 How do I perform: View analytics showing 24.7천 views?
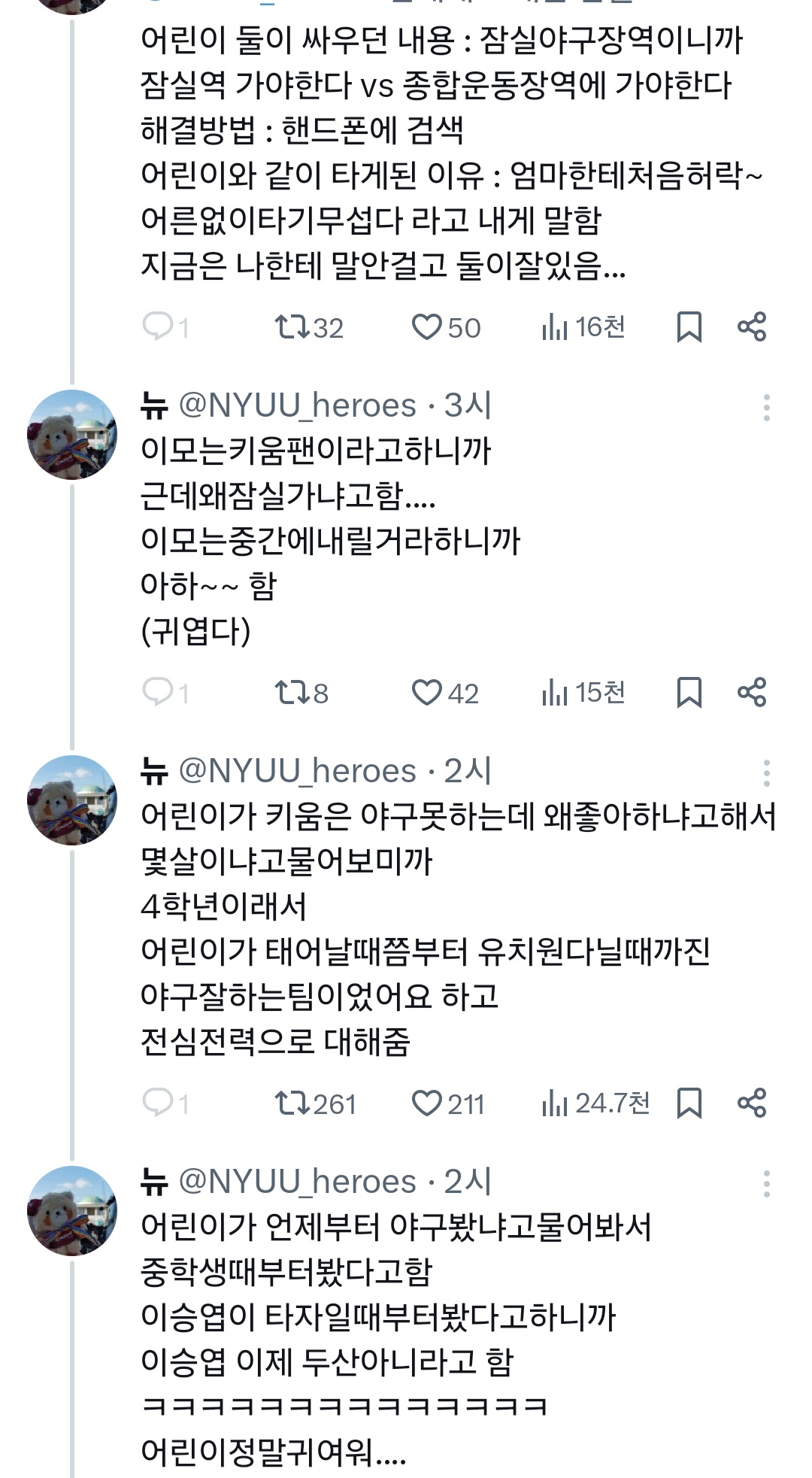coord(595,1103)
